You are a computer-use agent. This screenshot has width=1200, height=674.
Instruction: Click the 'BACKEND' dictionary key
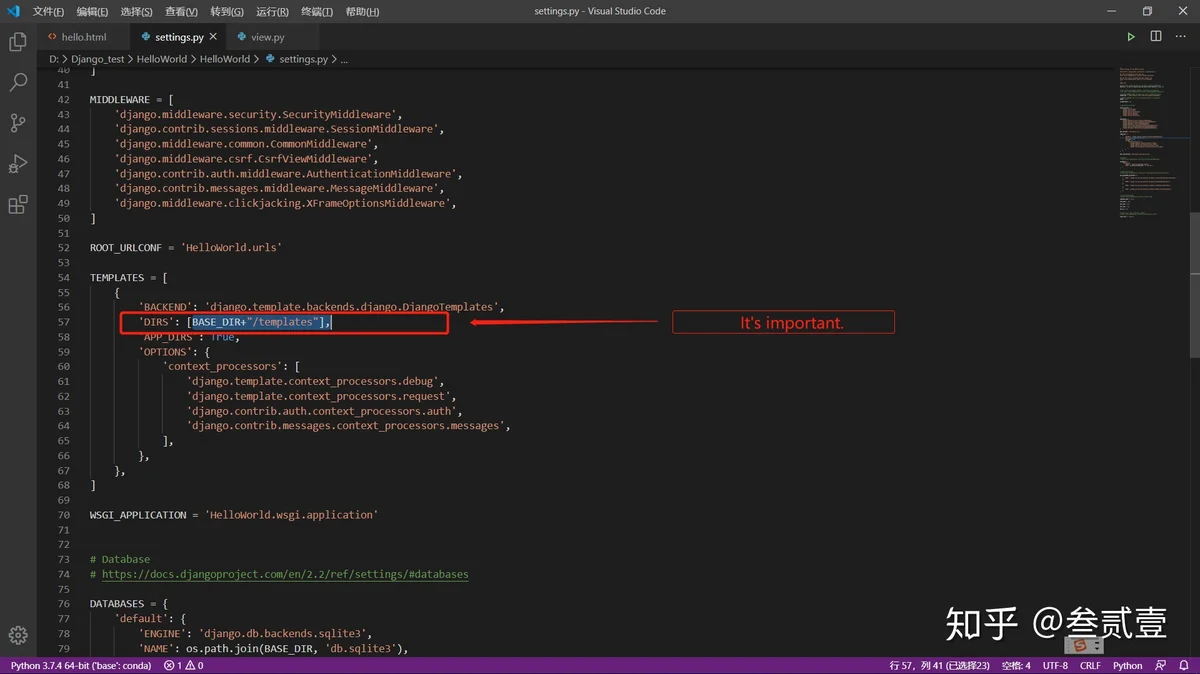166,307
